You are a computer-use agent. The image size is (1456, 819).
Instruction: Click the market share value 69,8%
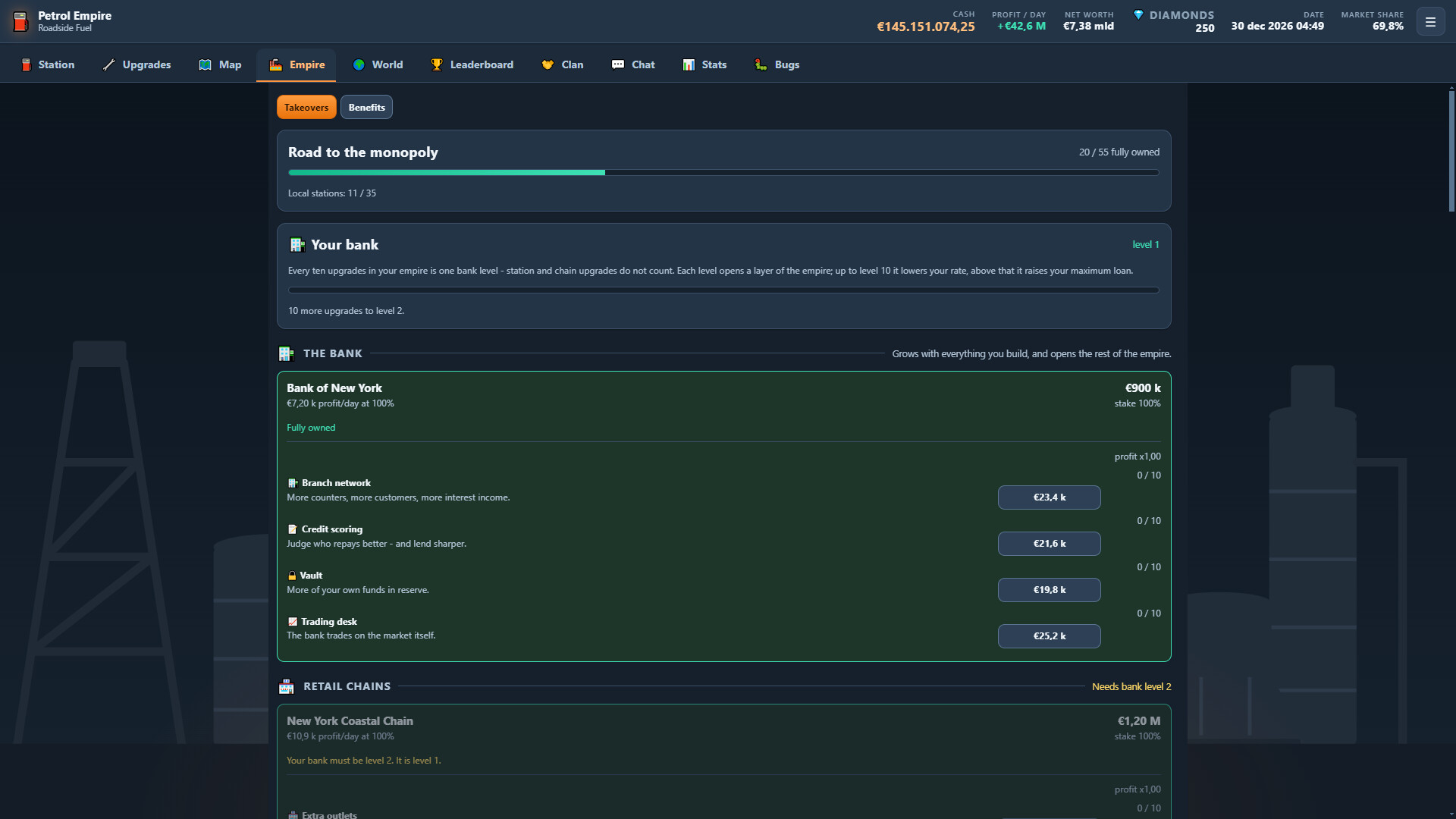tap(1388, 26)
